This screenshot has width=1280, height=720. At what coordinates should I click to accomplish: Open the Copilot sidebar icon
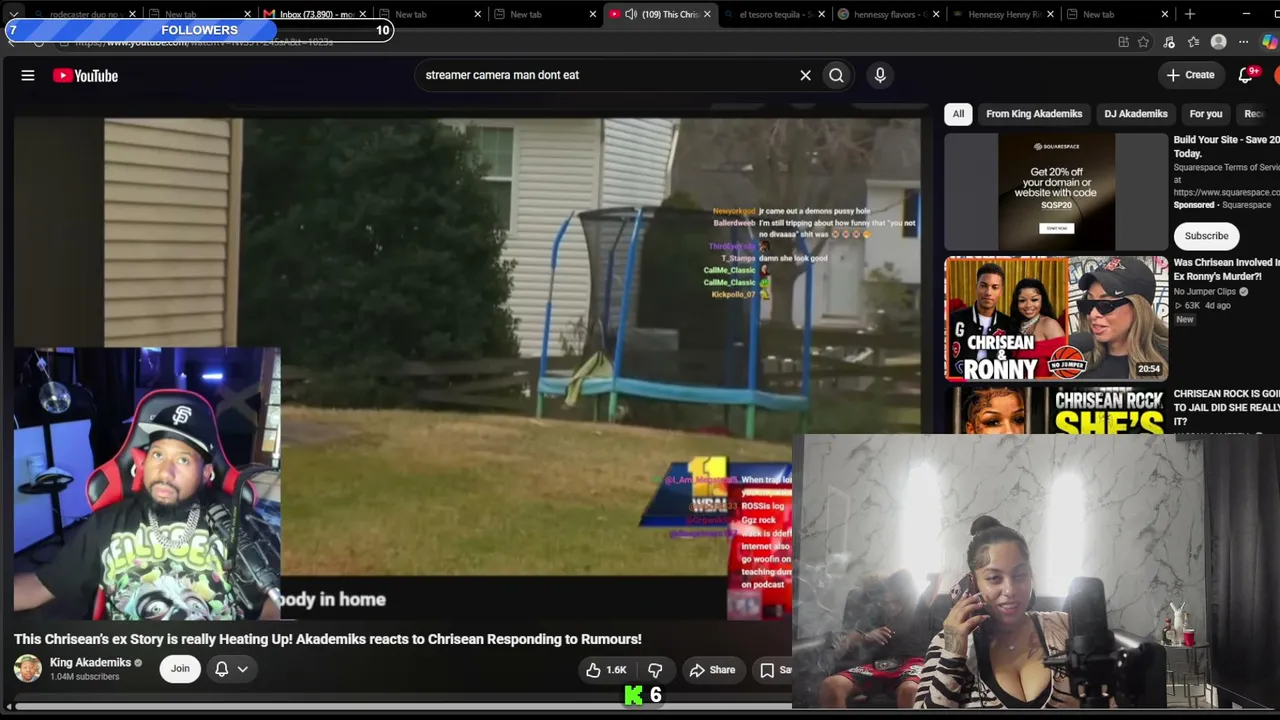1270,42
